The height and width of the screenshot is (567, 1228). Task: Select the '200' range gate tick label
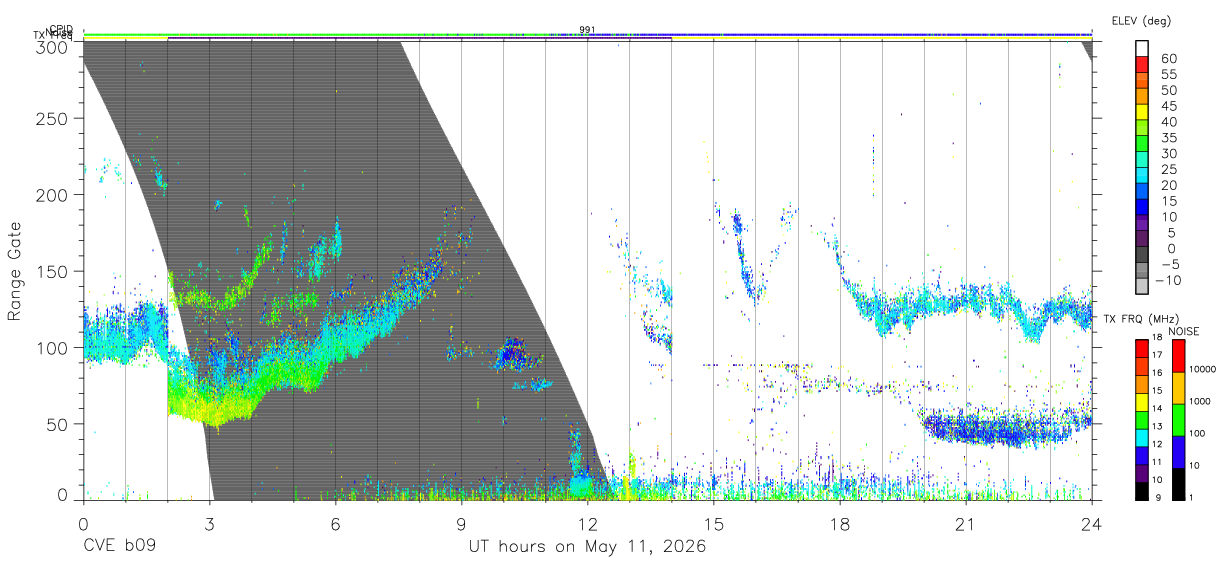(54, 195)
